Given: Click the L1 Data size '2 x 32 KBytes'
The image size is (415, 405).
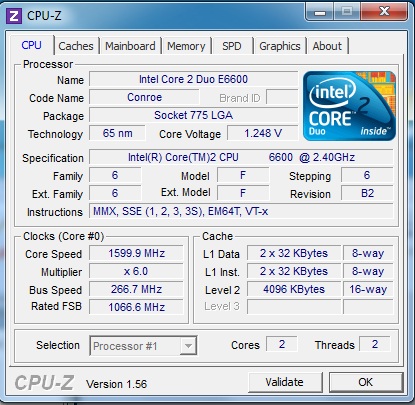Looking at the screenshot, I should coord(294,253).
